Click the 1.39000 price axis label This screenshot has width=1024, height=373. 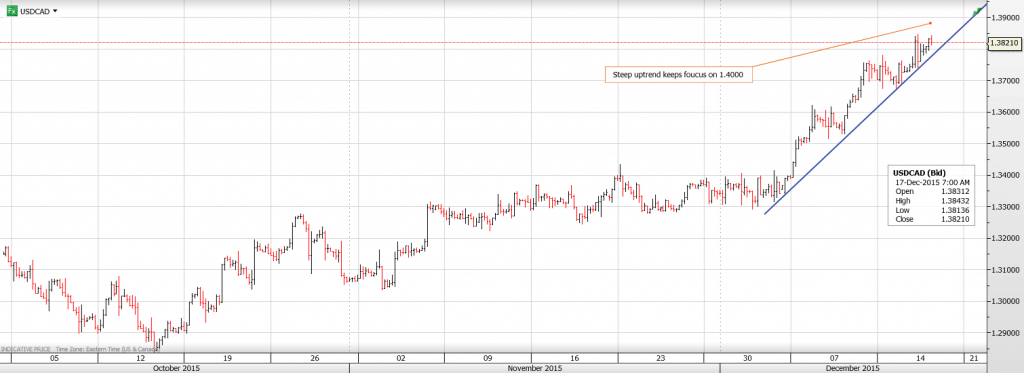1005,17
